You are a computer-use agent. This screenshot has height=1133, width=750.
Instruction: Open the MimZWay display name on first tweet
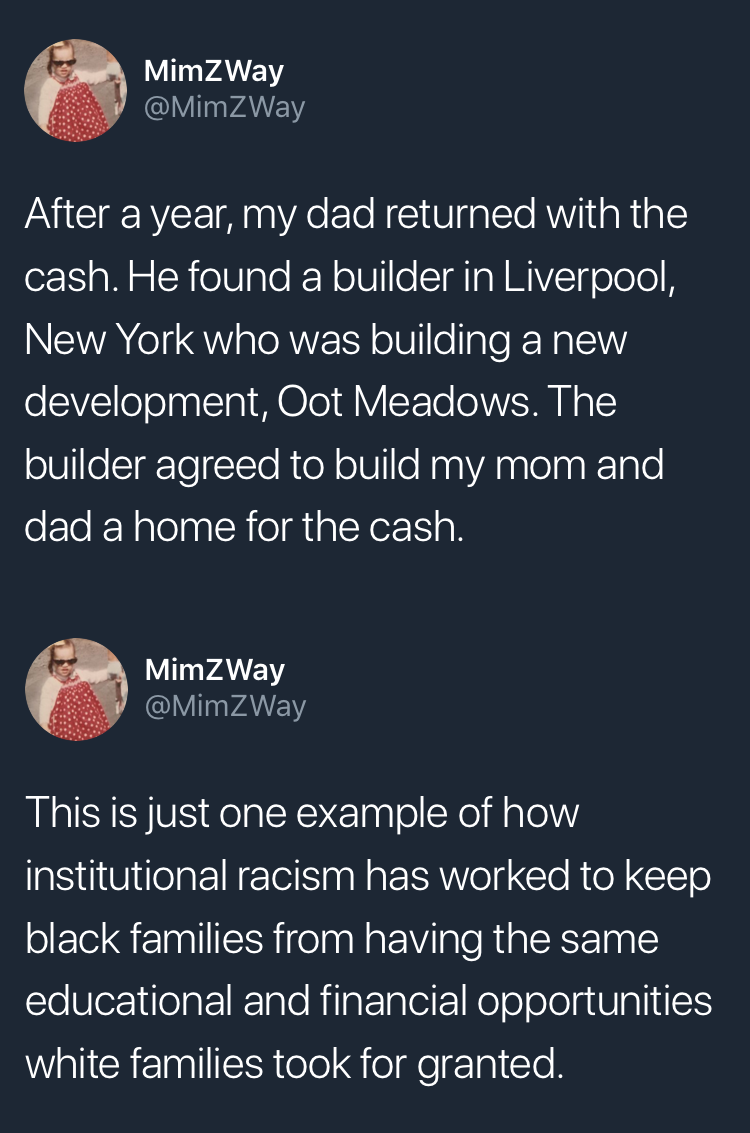[x=214, y=71]
